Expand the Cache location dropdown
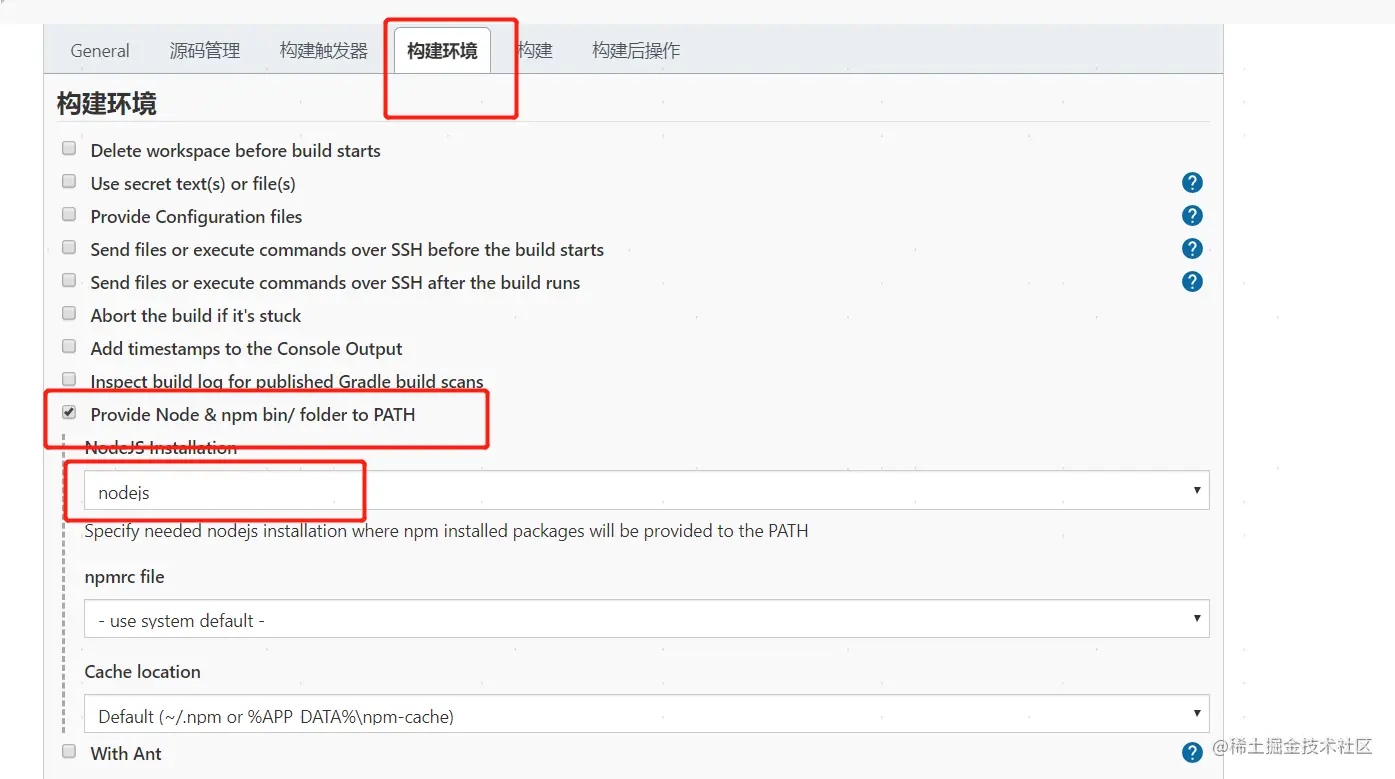1395x779 pixels. tap(646, 714)
